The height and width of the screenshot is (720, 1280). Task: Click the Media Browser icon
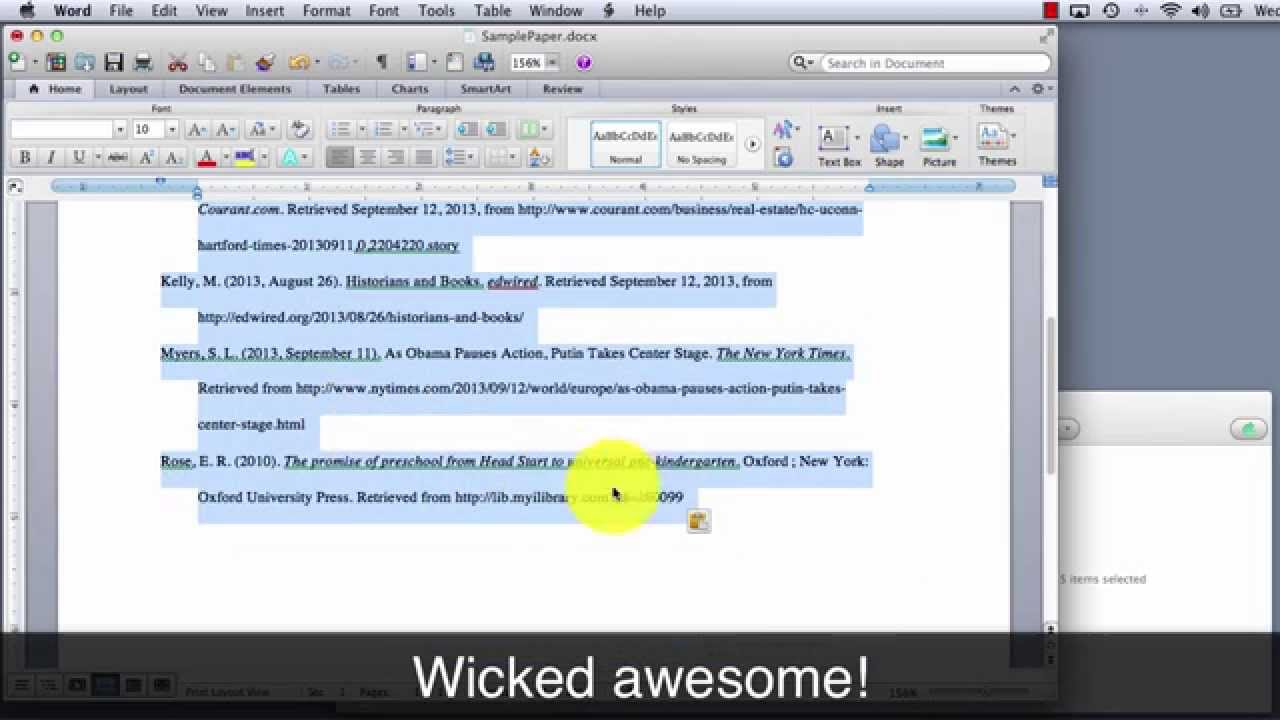[x=484, y=63]
